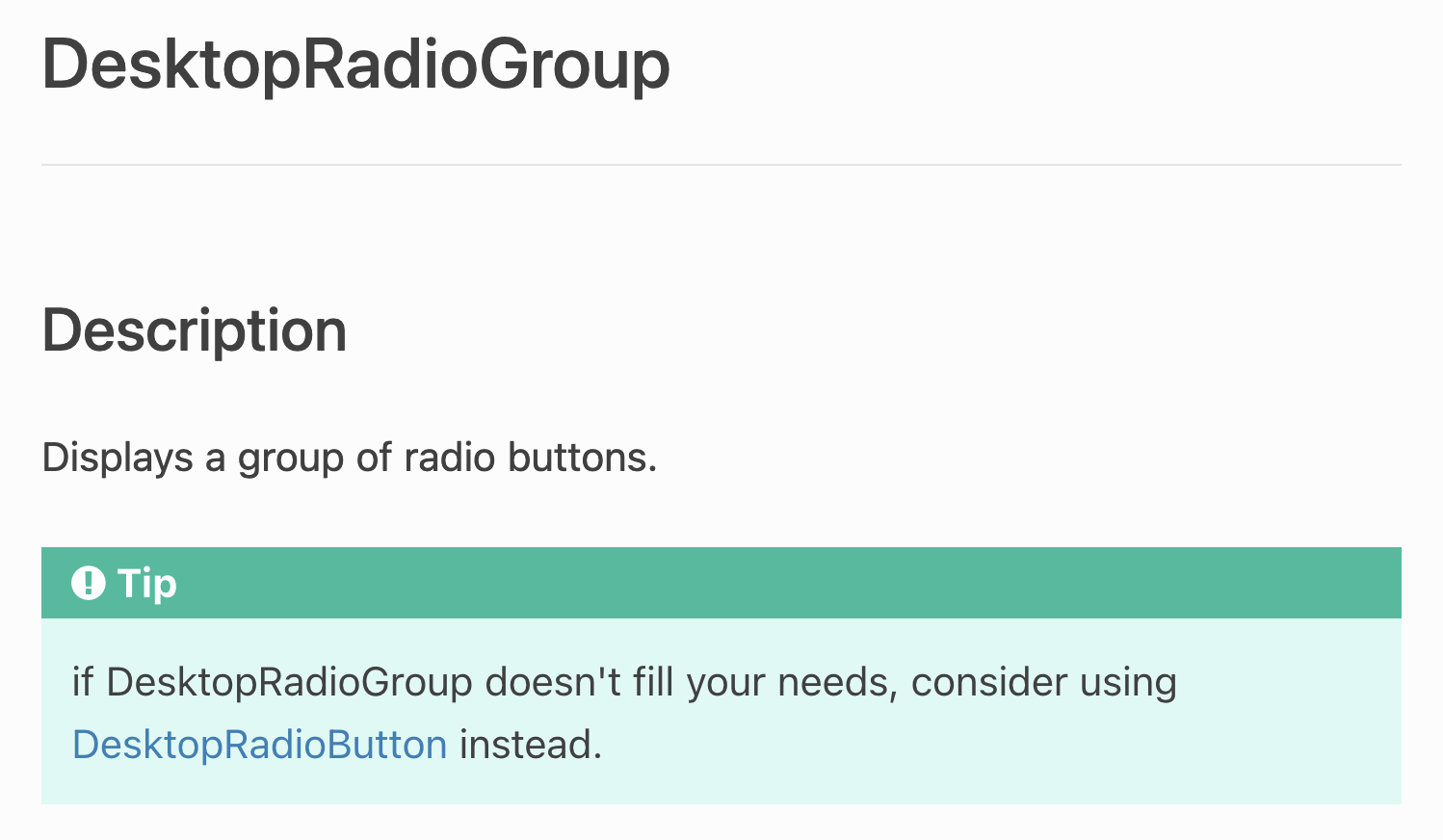Click the word 'Displays' in the description

pos(118,458)
